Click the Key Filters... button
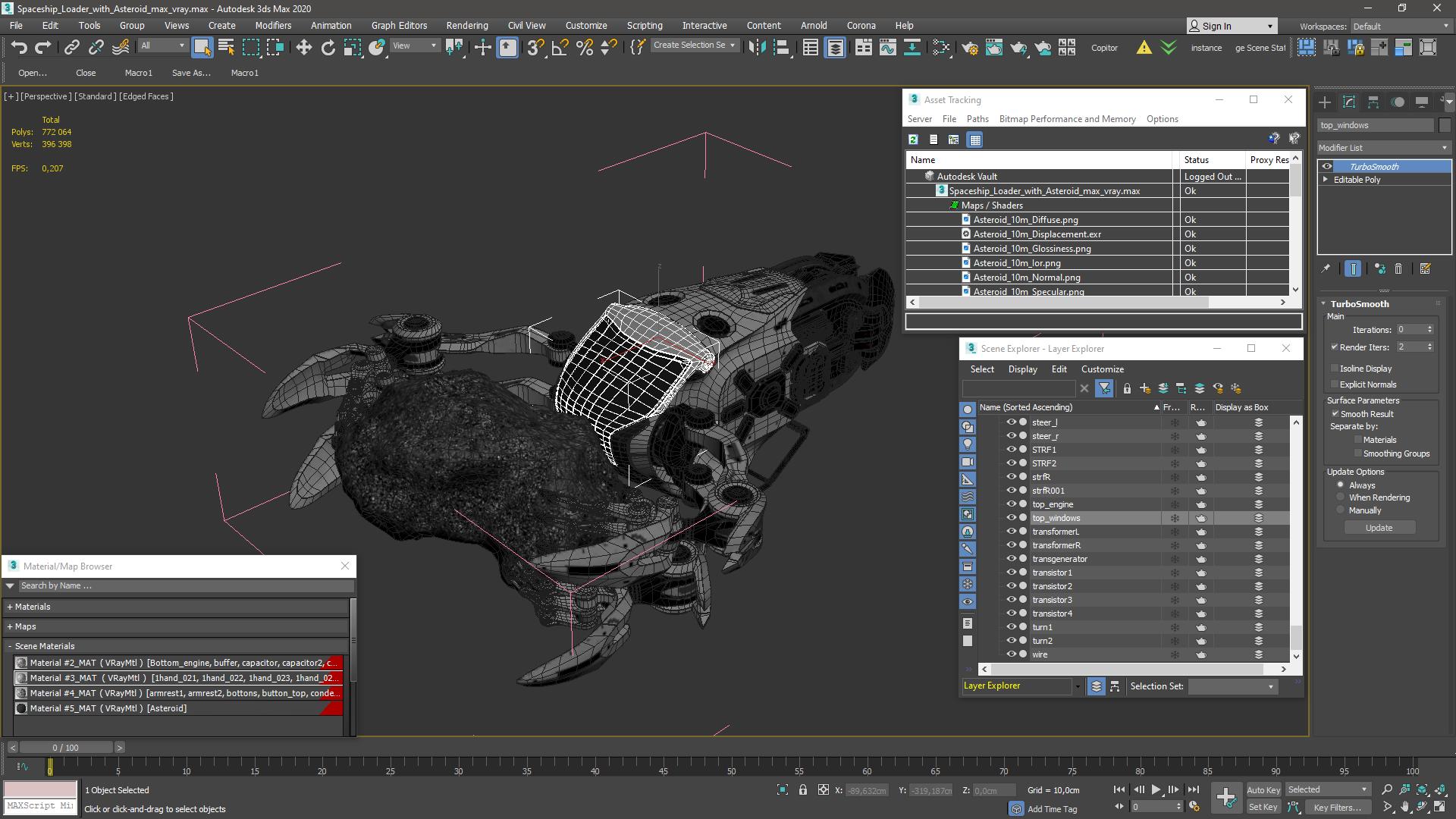 pos(1337,807)
